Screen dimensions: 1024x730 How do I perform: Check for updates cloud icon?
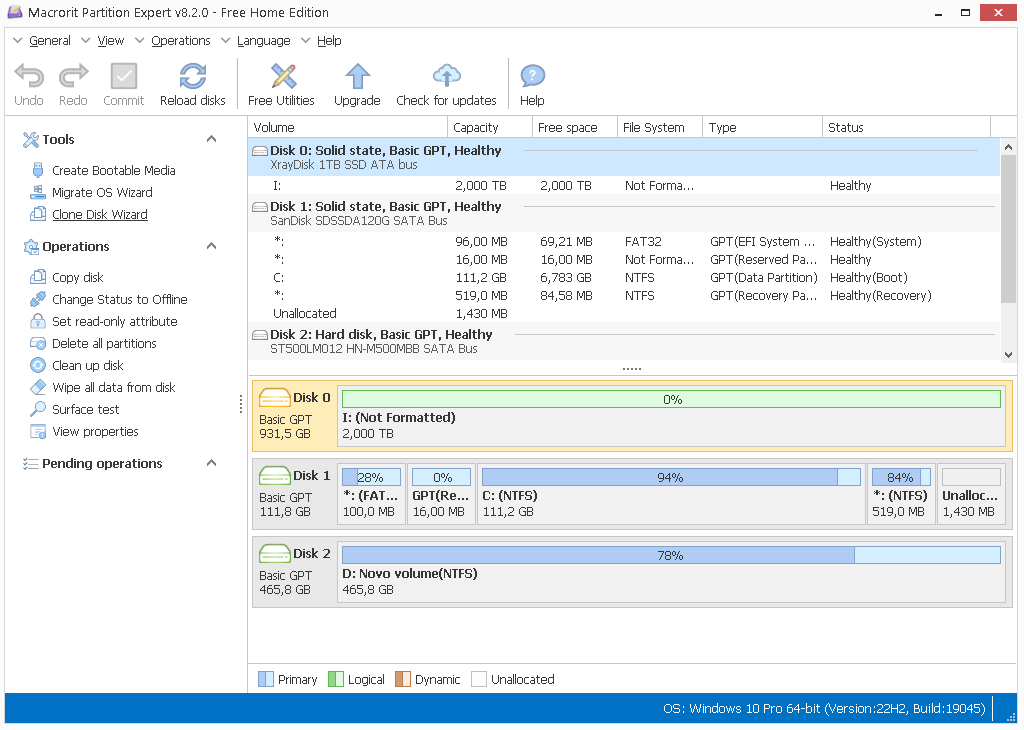click(447, 76)
